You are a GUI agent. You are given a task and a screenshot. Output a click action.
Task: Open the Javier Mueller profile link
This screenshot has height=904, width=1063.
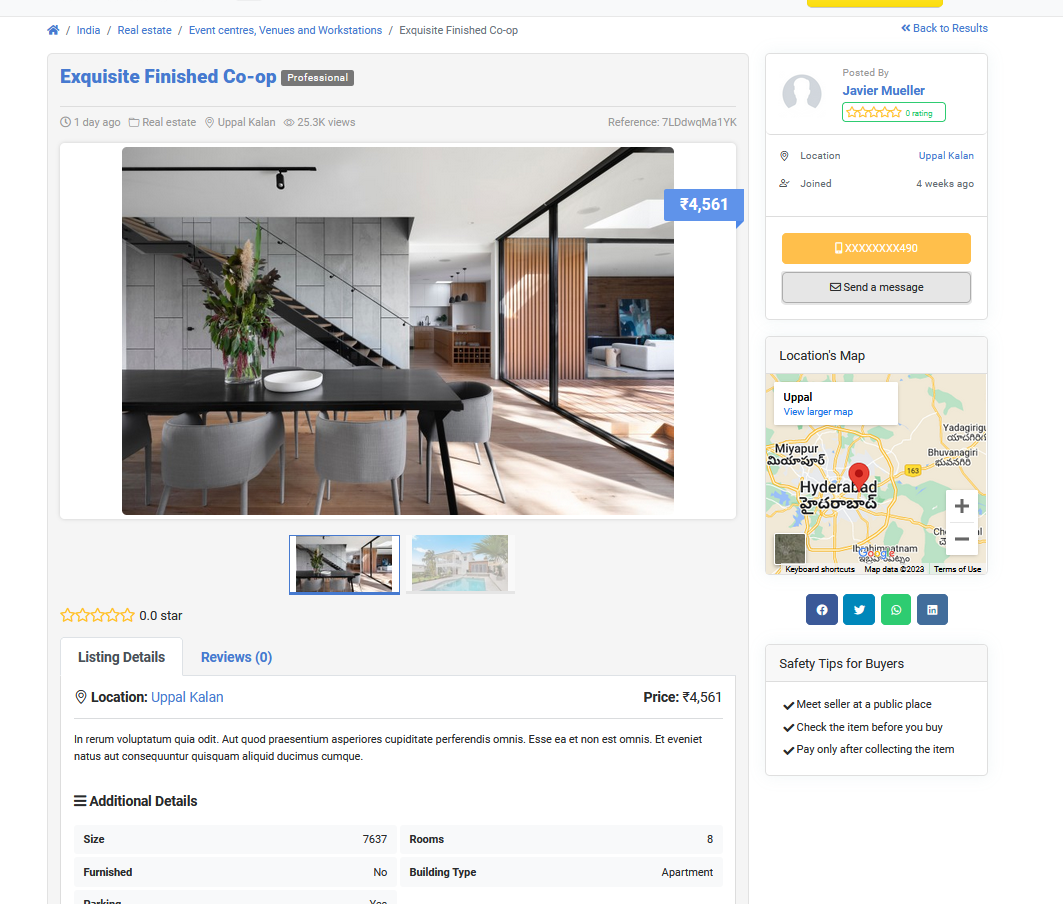coord(883,90)
